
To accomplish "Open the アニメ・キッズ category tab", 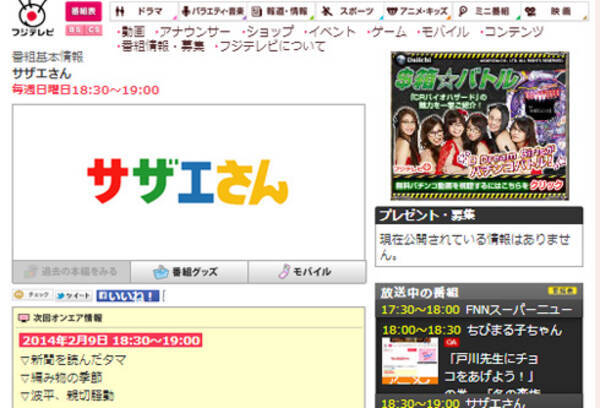I will (x=417, y=11).
